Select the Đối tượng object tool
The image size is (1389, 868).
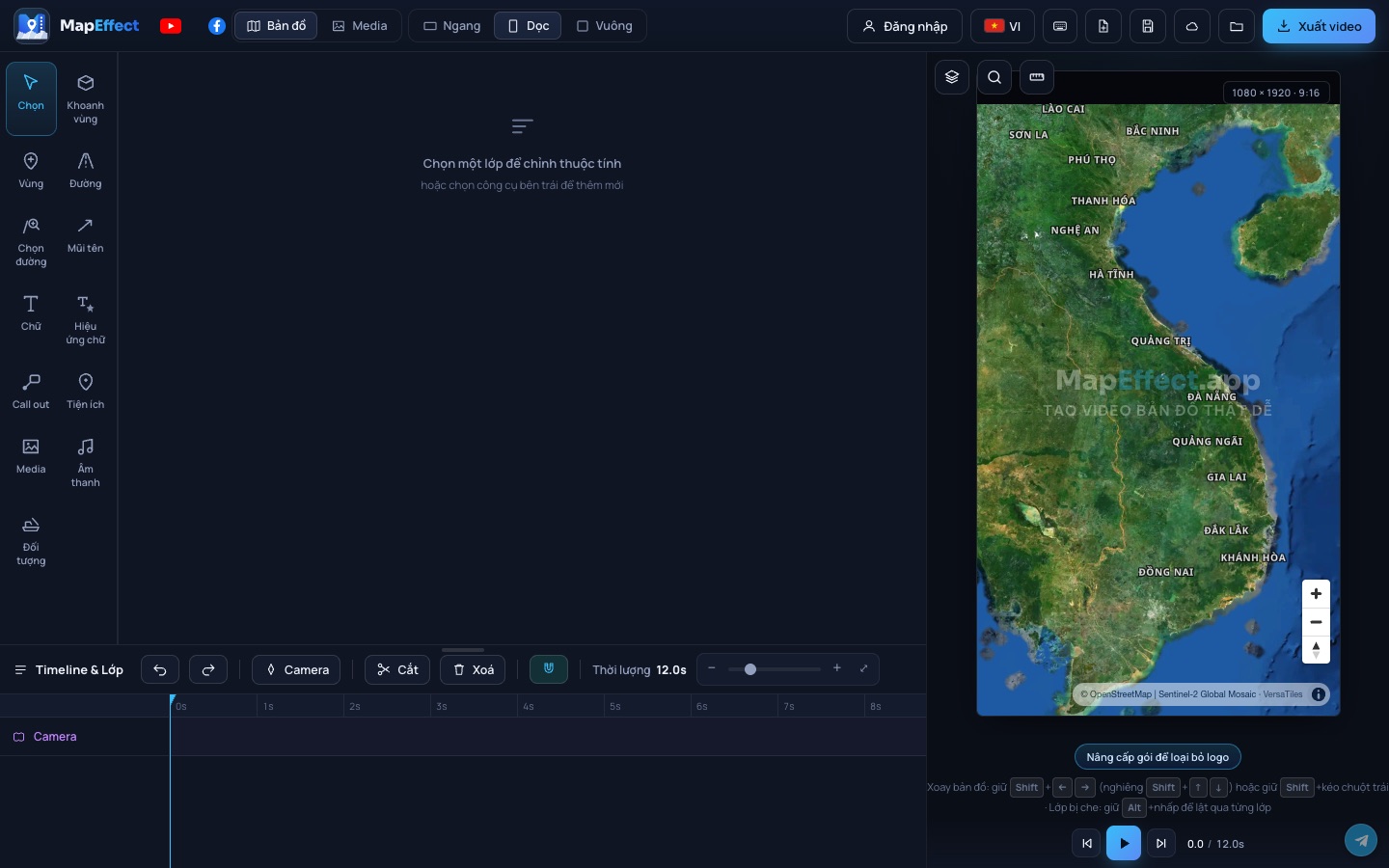pos(31,540)
